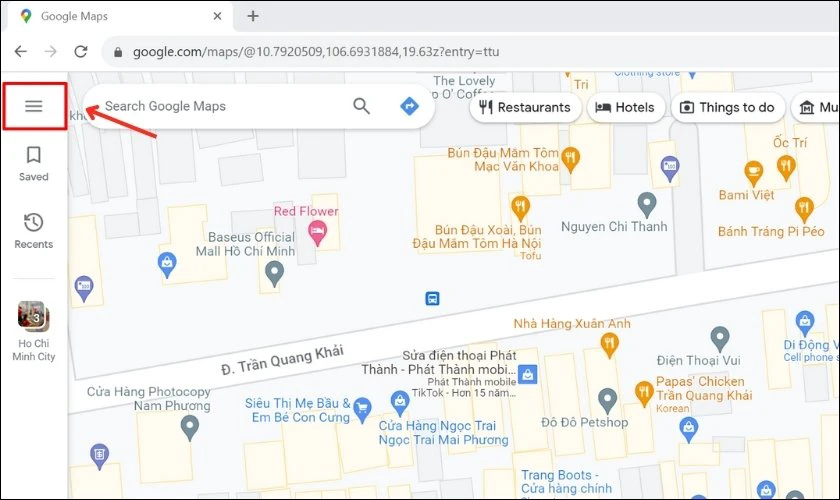Click Bánh Tráng Pi Péo label
Screen dimensions: 840x500
(771, 232)
